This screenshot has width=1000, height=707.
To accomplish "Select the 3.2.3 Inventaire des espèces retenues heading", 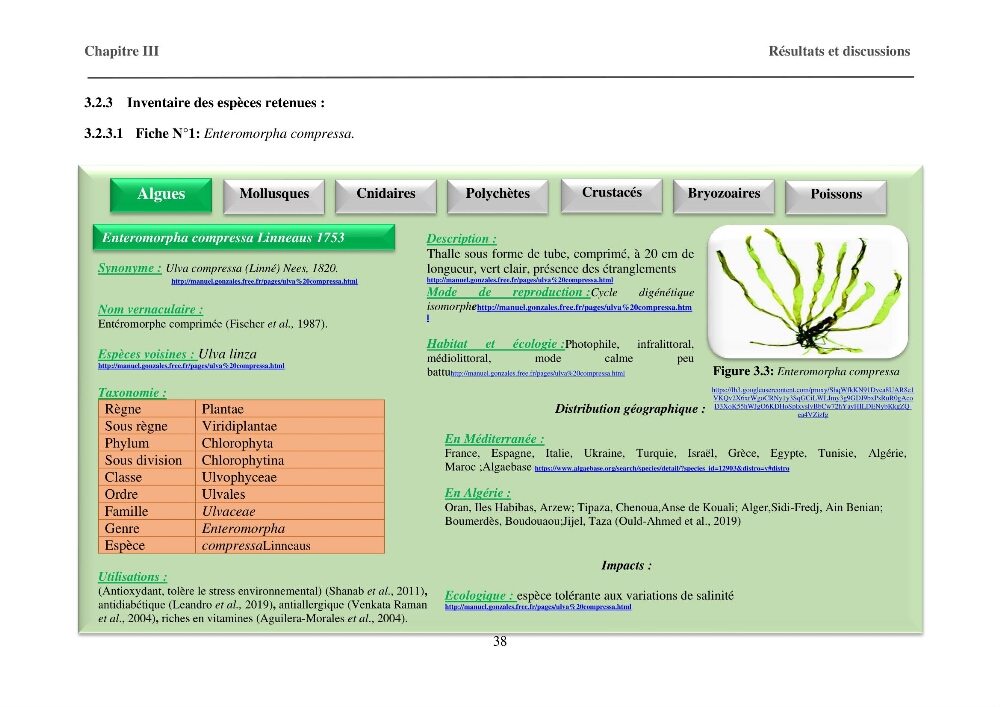I will 205,103.
